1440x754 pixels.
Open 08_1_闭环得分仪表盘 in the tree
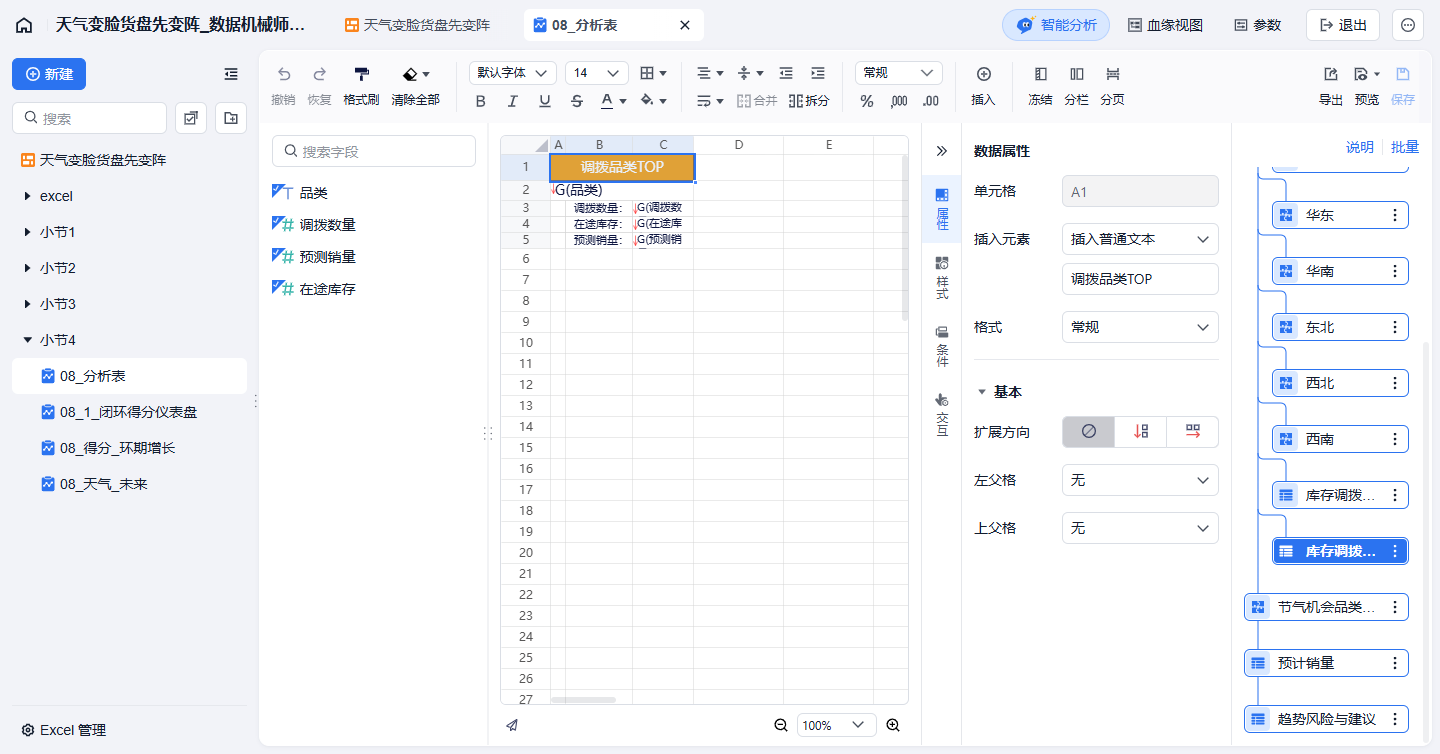(129, 412)
